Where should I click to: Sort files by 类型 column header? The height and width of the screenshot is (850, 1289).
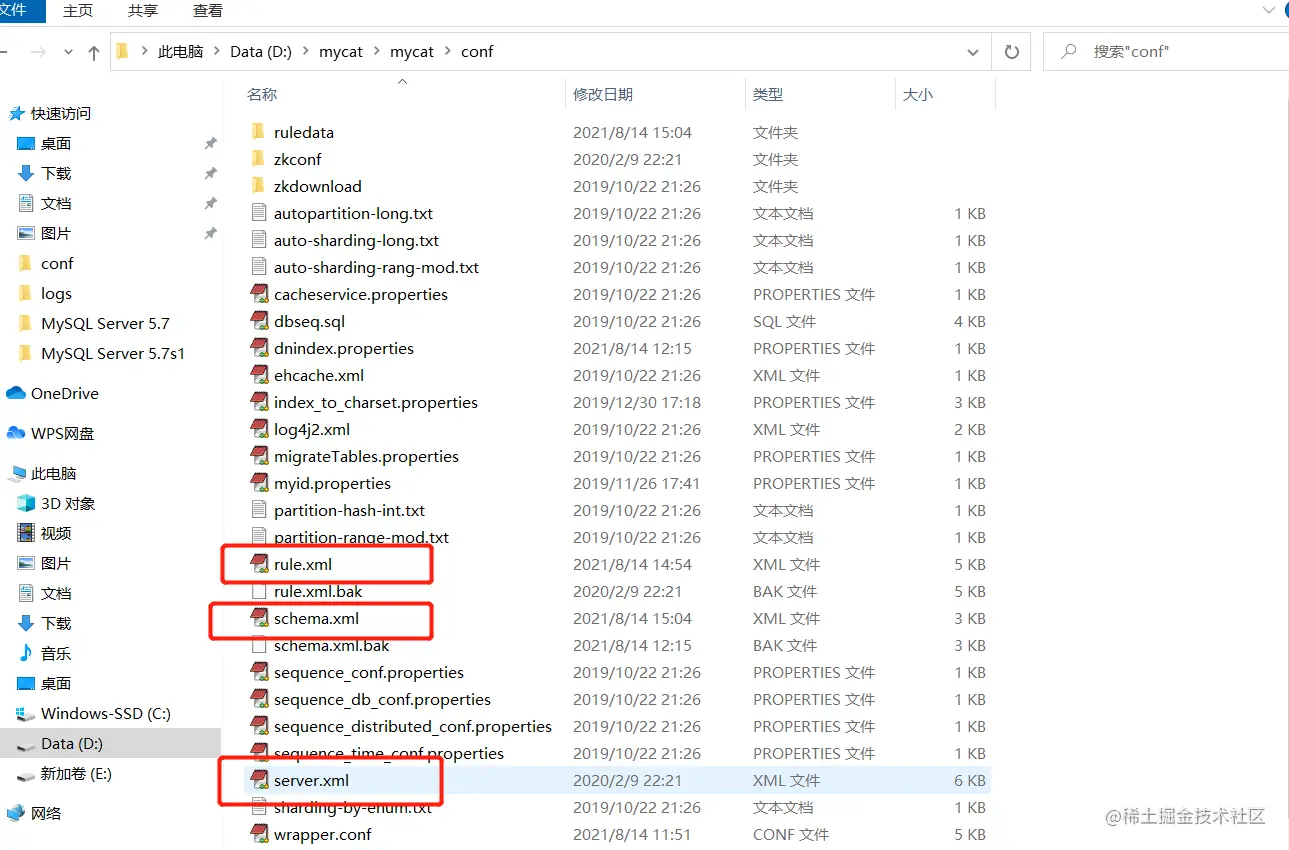768,94
